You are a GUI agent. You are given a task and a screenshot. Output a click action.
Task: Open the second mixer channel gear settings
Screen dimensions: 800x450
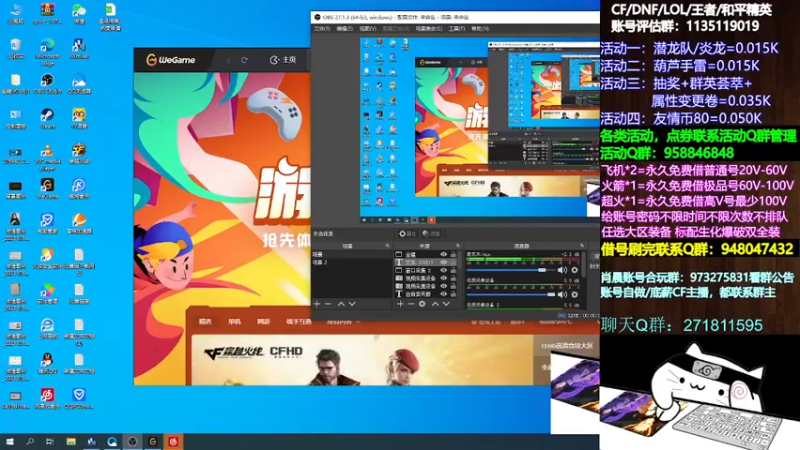574,294
